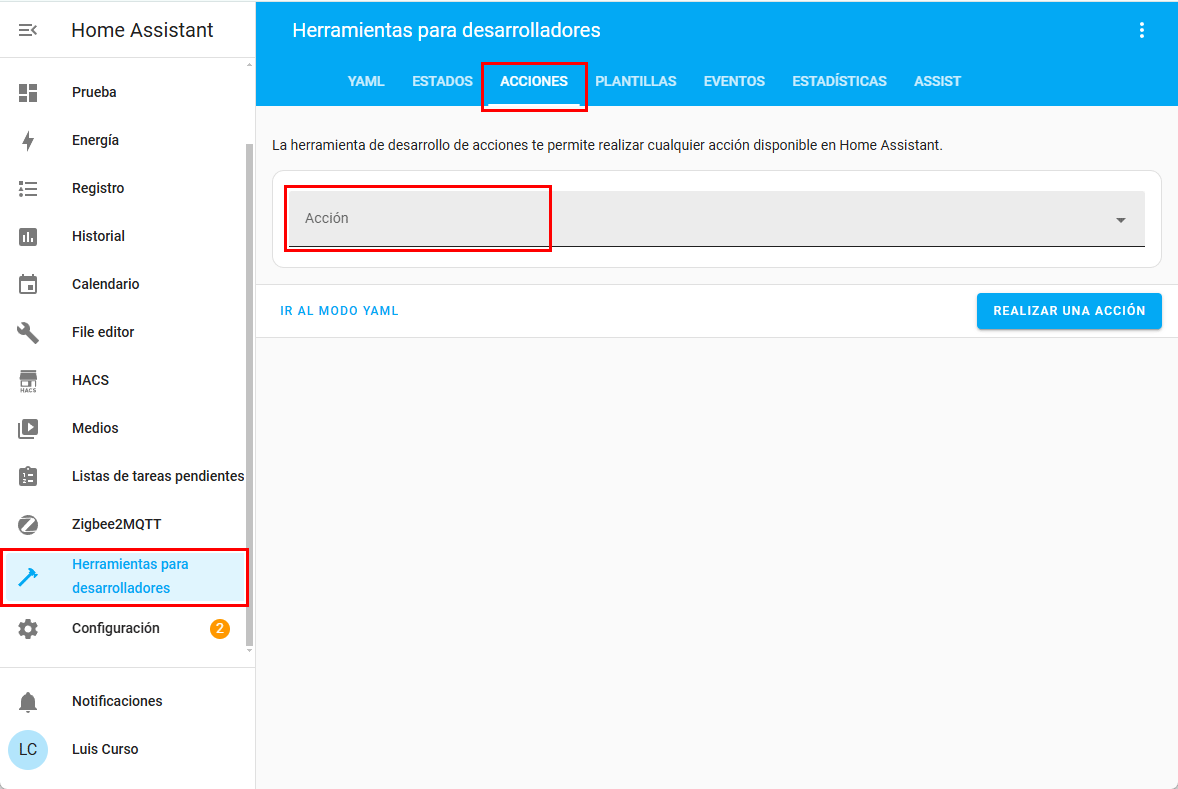Switch to the PLANTILLAS tab
Image resolution: width=1178 pixels, height=789 pixels.
[x=636, y=81]
